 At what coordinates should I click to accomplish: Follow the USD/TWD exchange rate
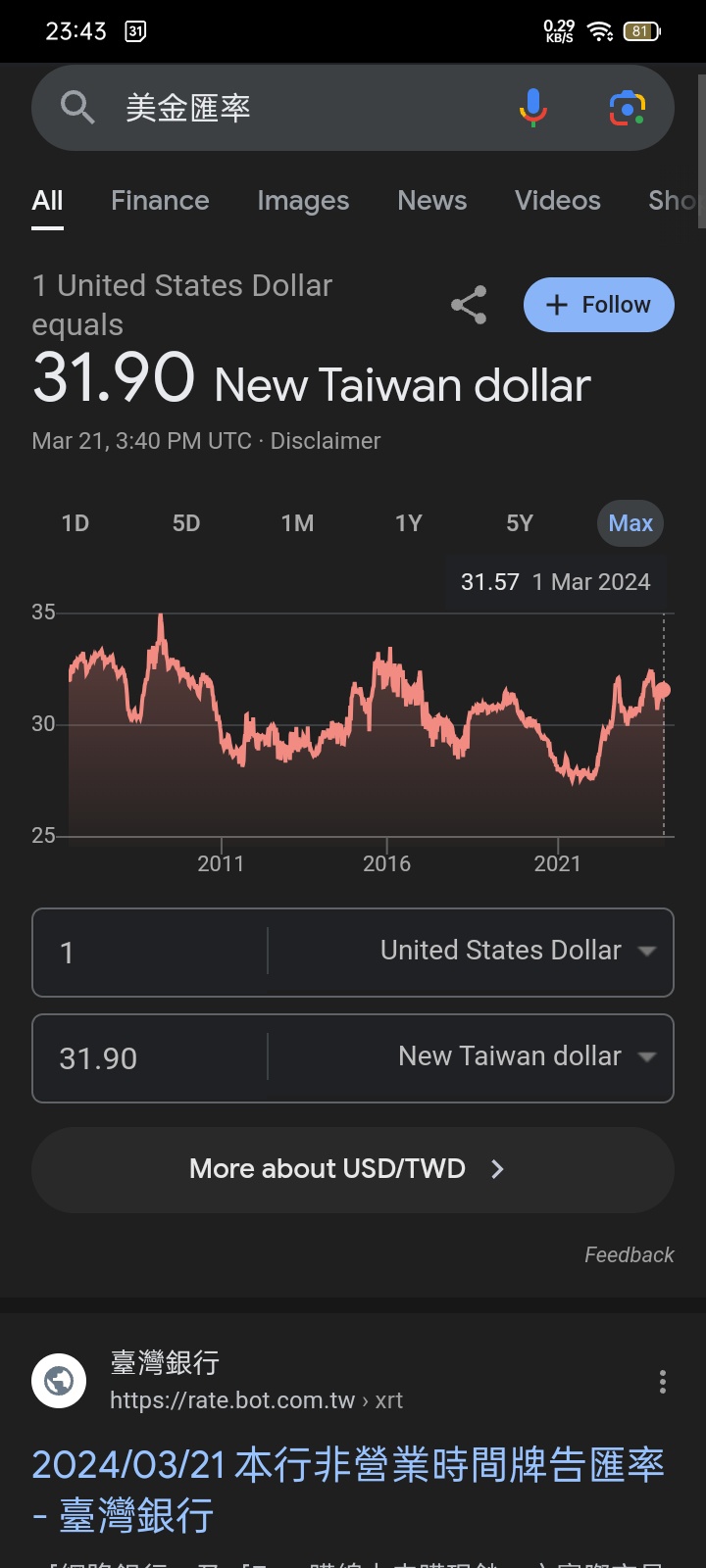[598, 305]
